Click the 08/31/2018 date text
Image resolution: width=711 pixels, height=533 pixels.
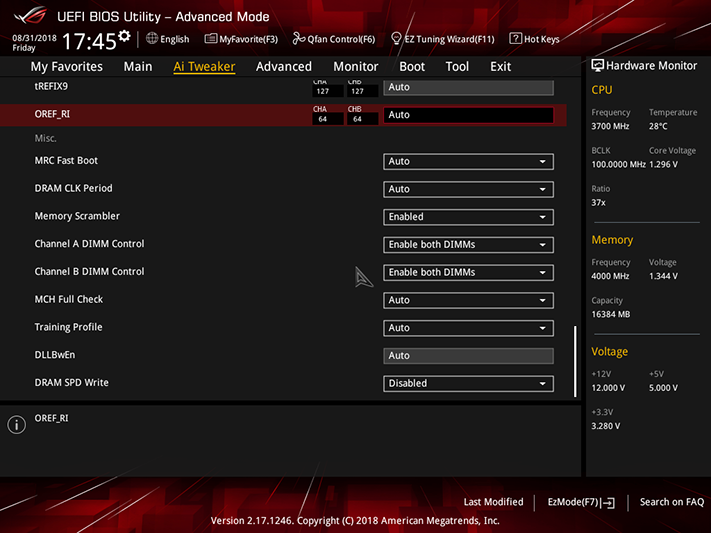click(x=34, y=38)
